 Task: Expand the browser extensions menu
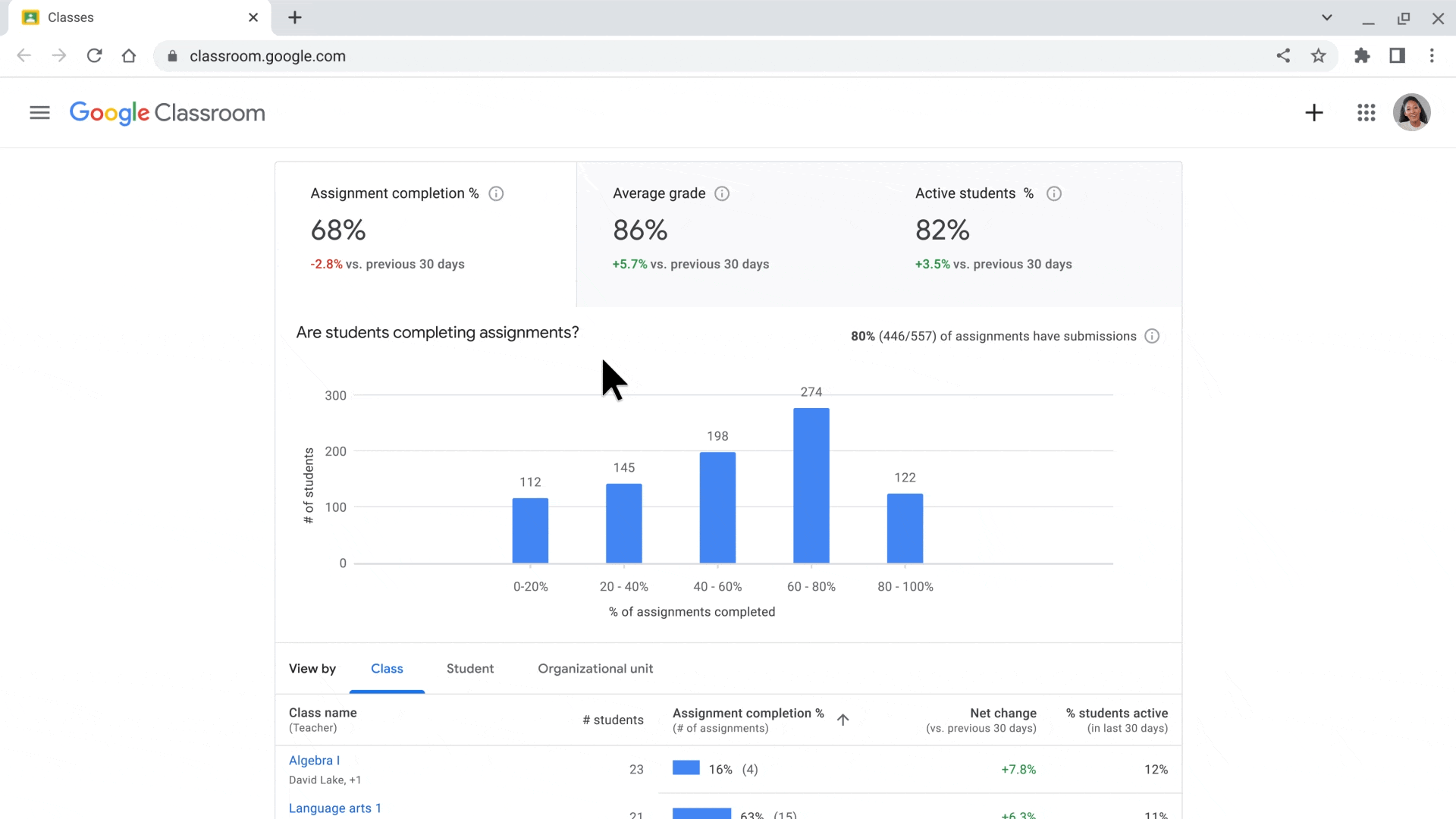(1362, 55)
